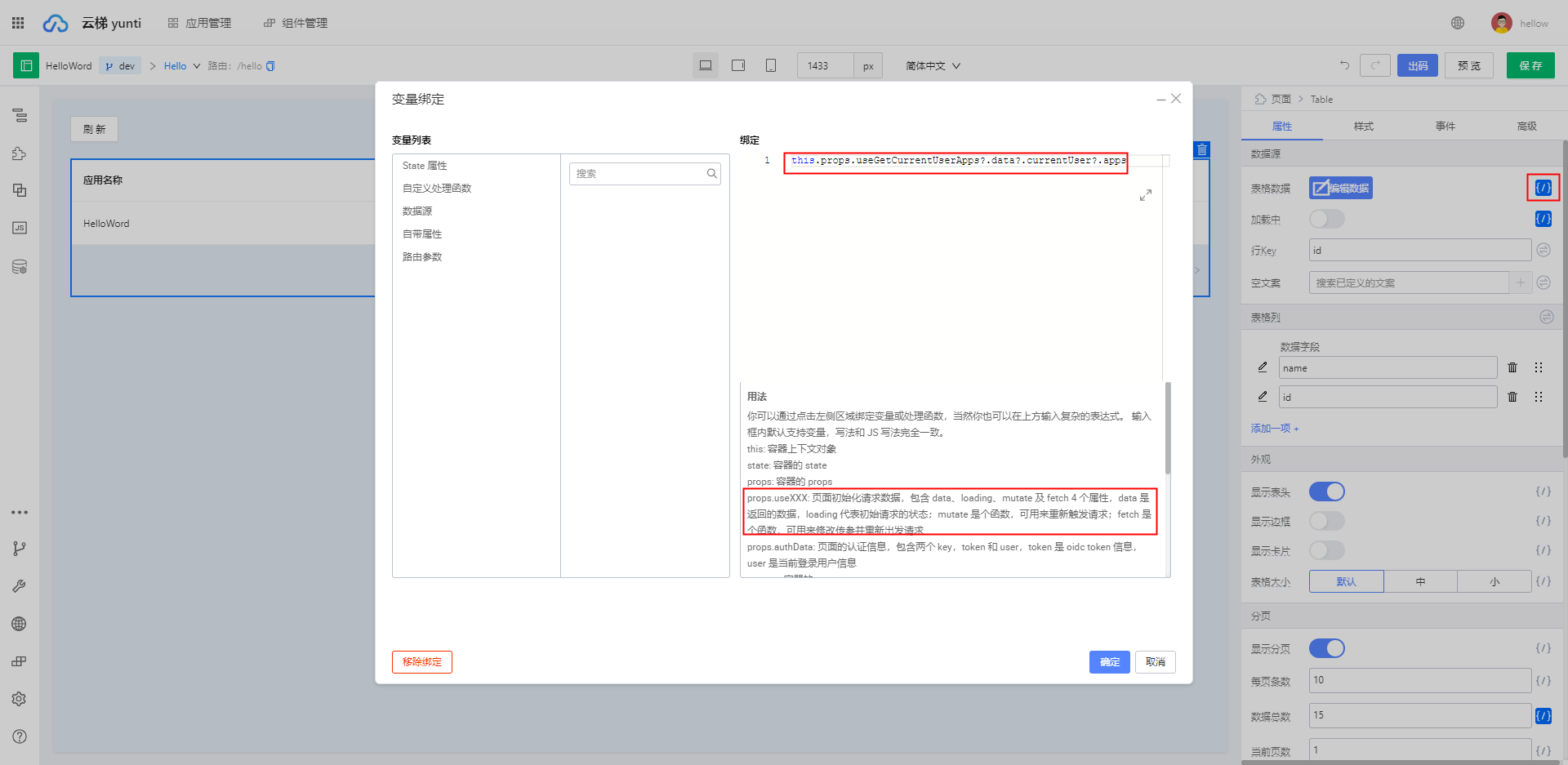Image resolution: width=1568 pixels, height=765 pixels.
Task: Click 添加一项 to add column
Action: (x=1275, y=429)
